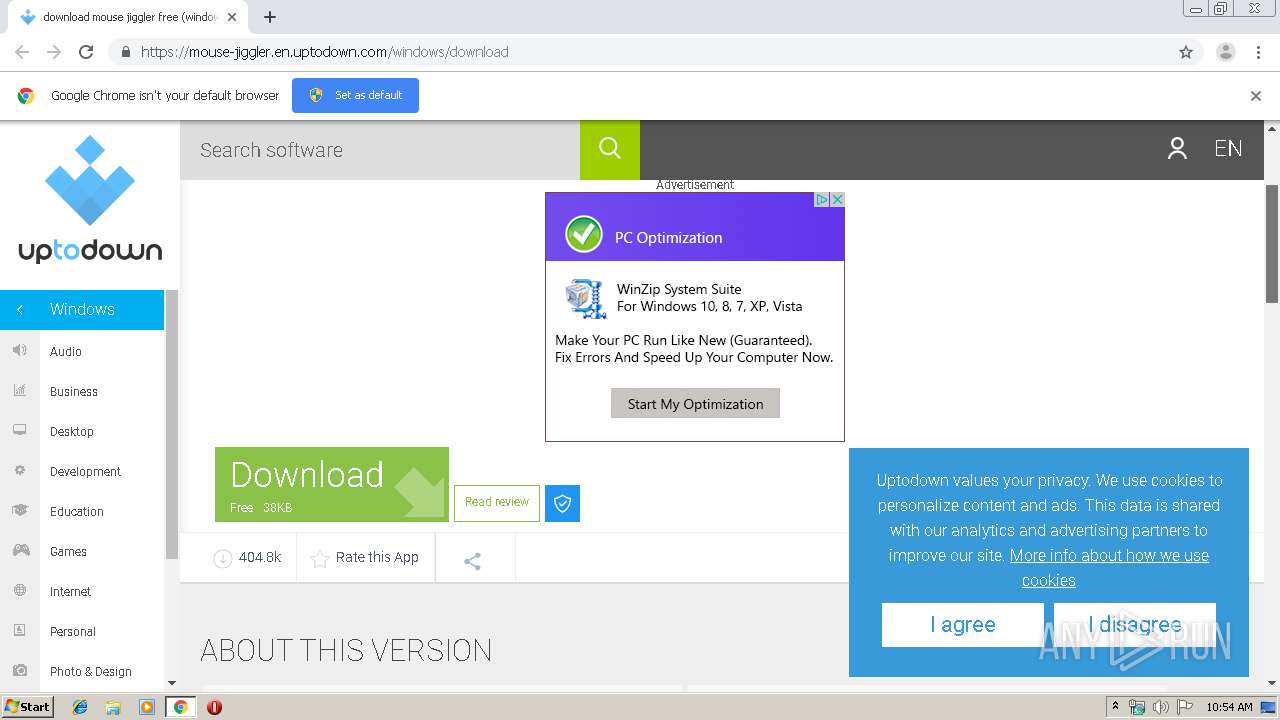Click Rate this App
The image size is (1280, 720).
(x=365, y=558)
